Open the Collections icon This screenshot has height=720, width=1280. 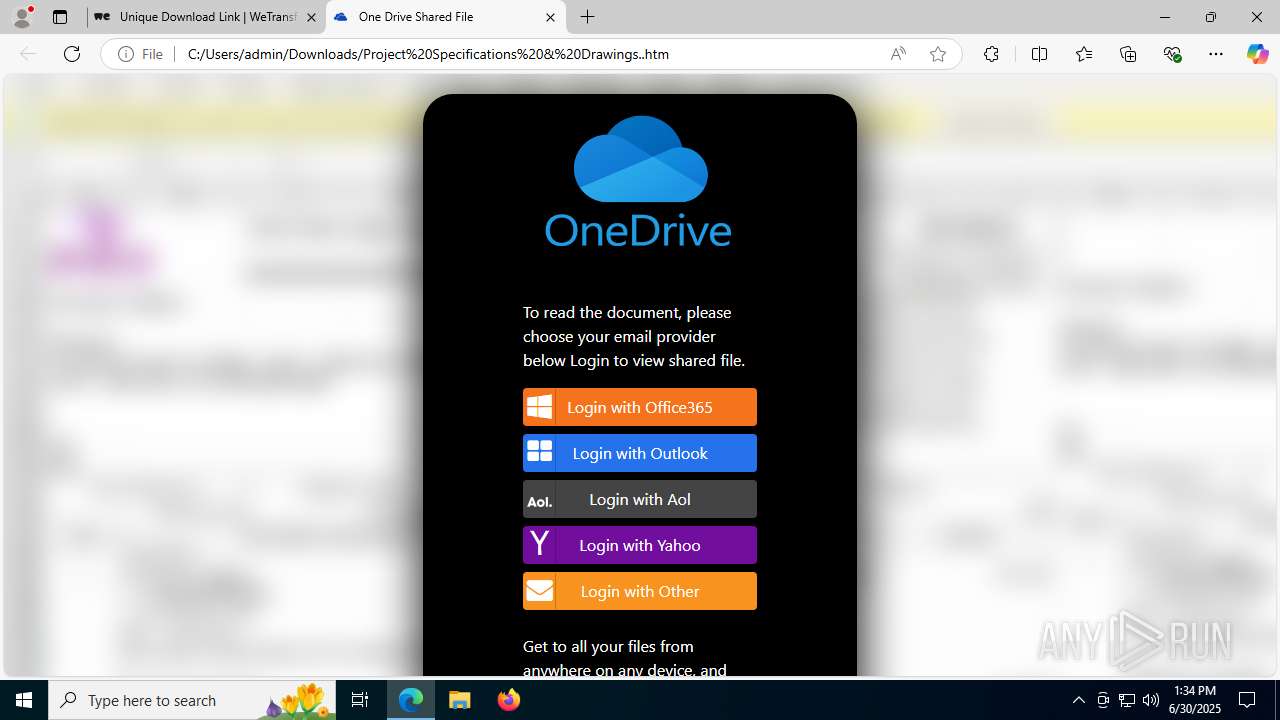(x=1128, y=54)
